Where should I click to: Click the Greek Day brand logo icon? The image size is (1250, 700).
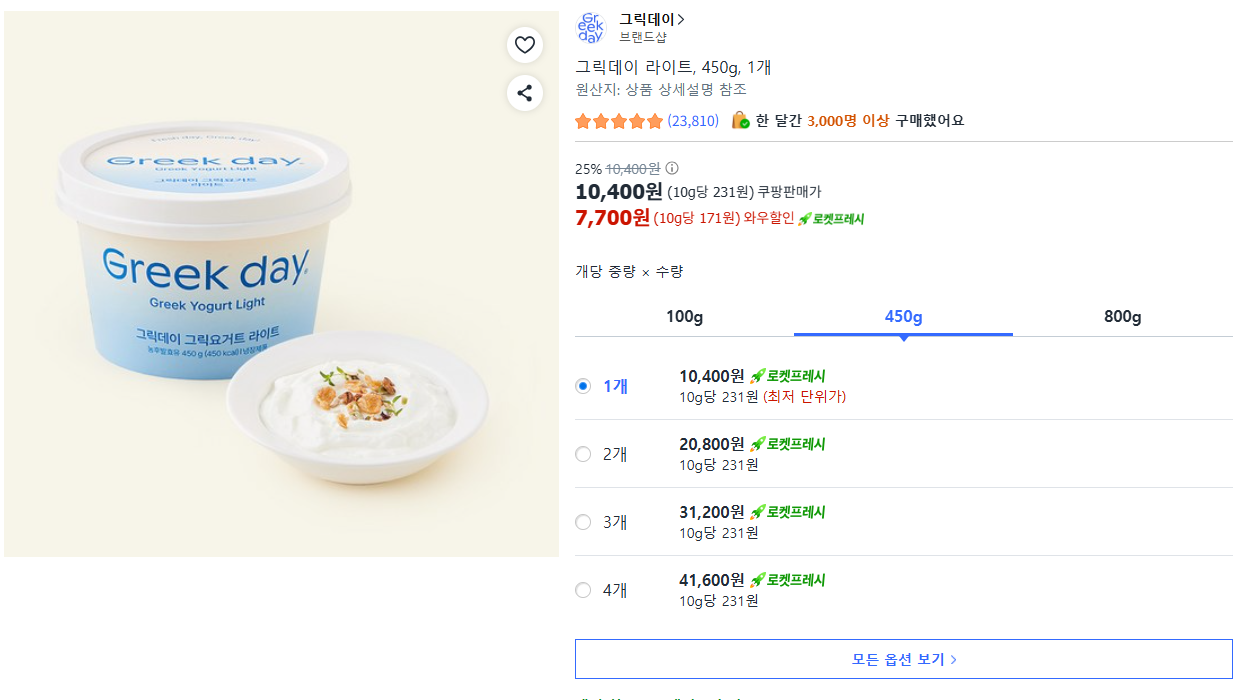coord(591,28)
